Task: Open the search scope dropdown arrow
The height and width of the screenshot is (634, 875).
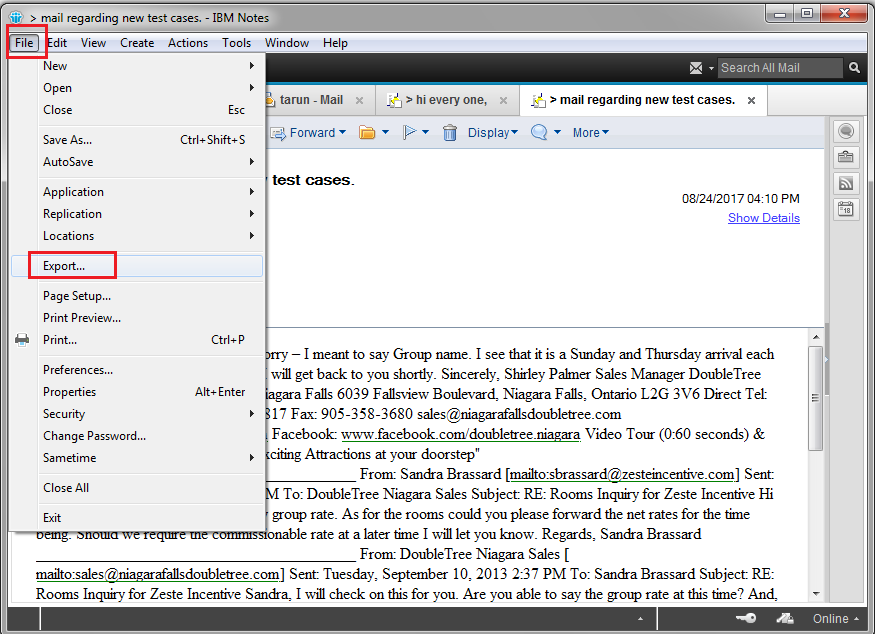Action: tap(711, 69)
